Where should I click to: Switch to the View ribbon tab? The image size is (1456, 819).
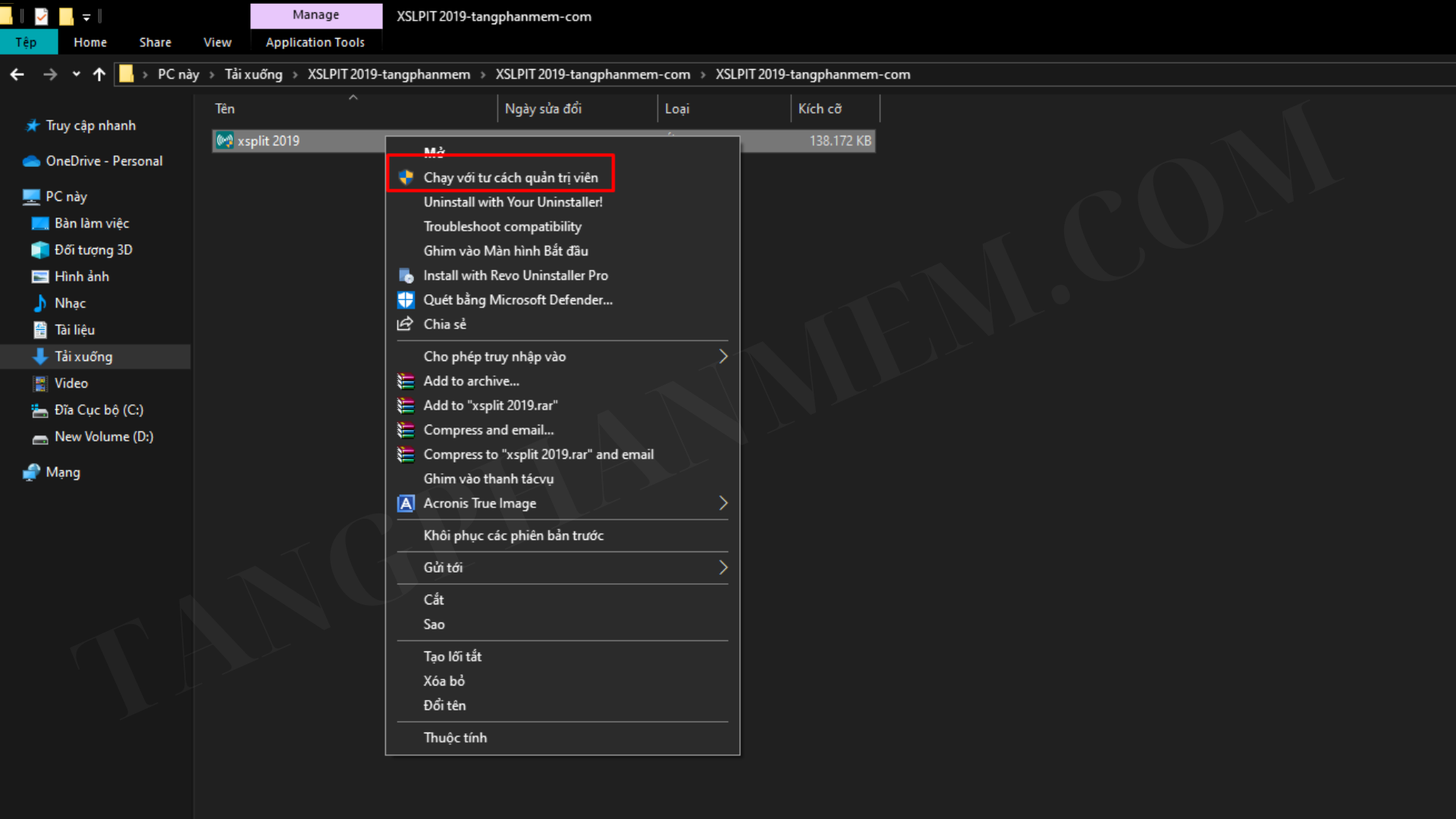pos(217,42)
